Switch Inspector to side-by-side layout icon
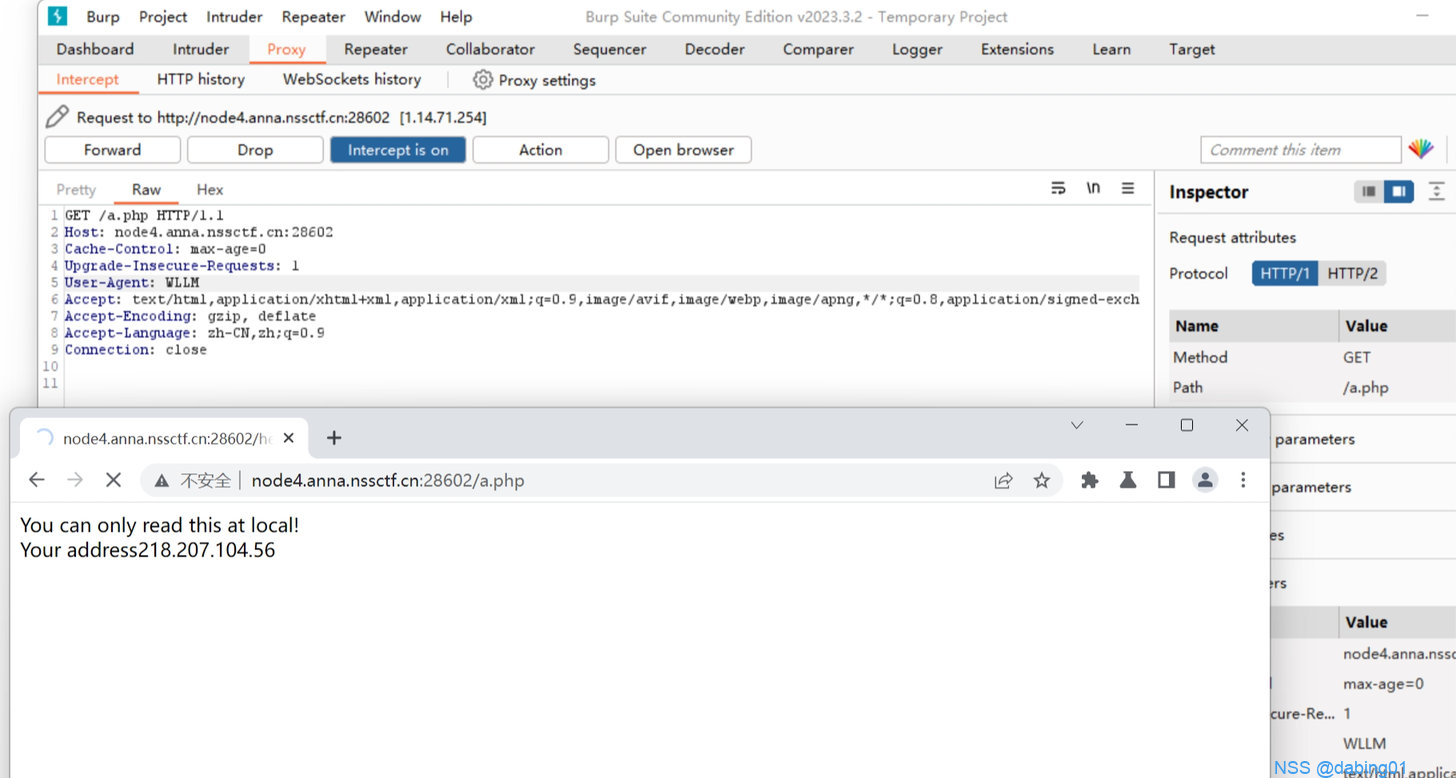Screen dimensions: 1456x778 (x=1398, y=192)
